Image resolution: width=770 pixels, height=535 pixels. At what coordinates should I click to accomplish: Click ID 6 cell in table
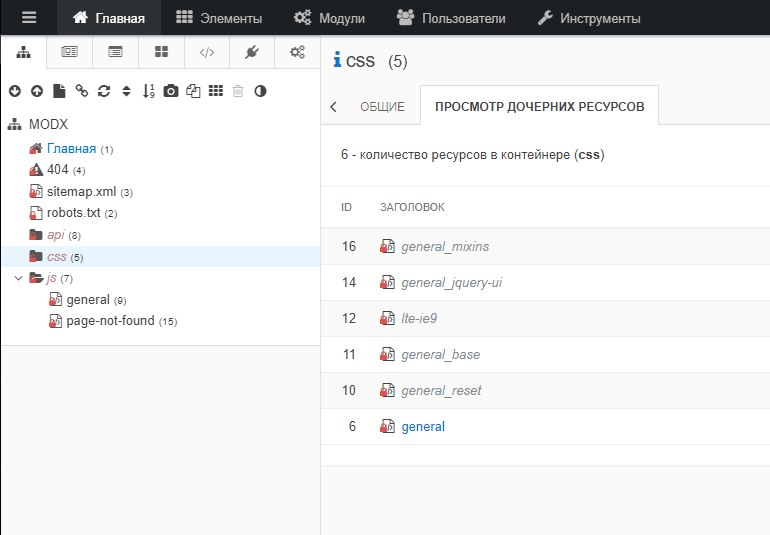click(x=352, y=426)
